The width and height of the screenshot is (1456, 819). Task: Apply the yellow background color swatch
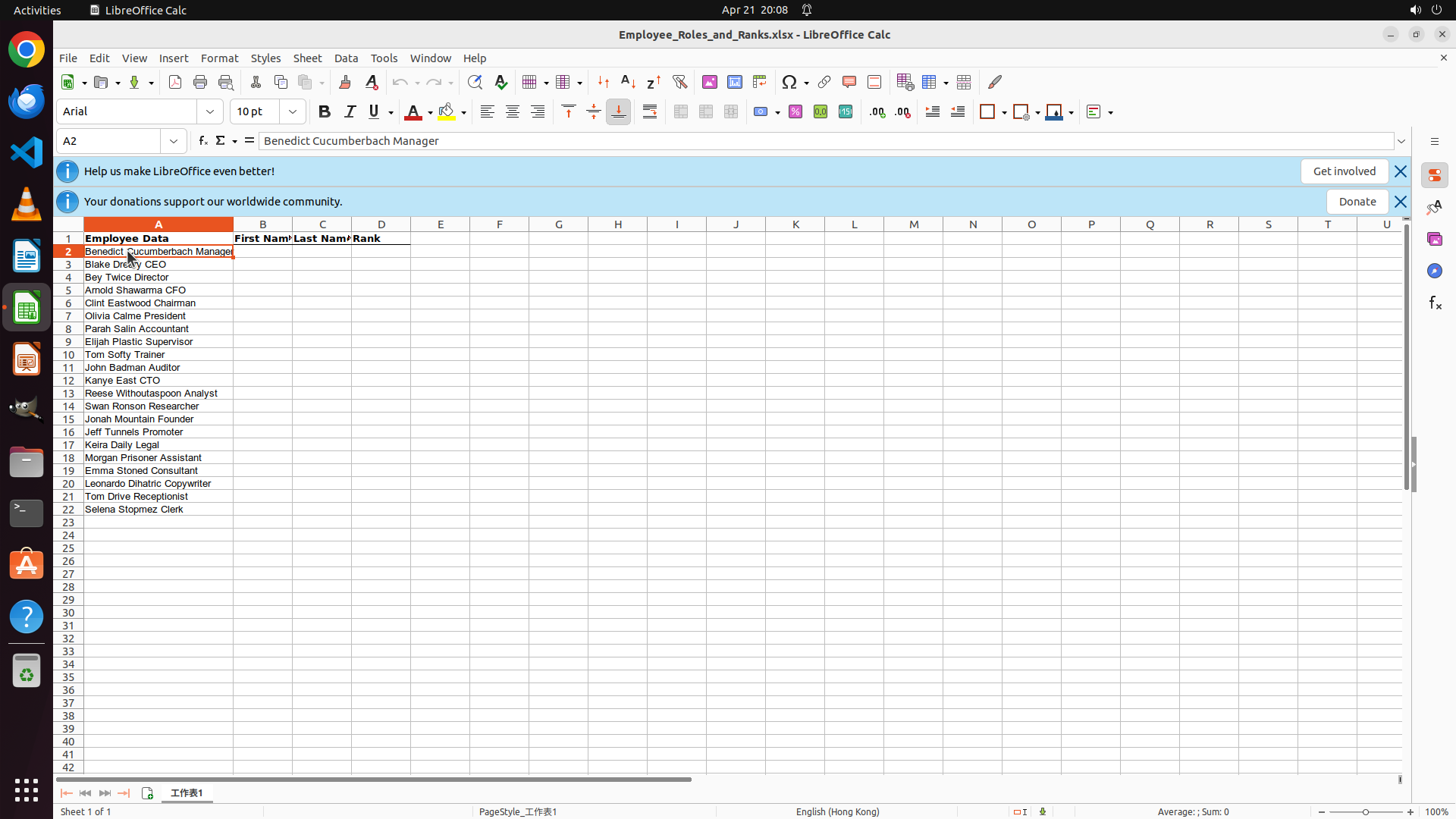coord(447,111)
